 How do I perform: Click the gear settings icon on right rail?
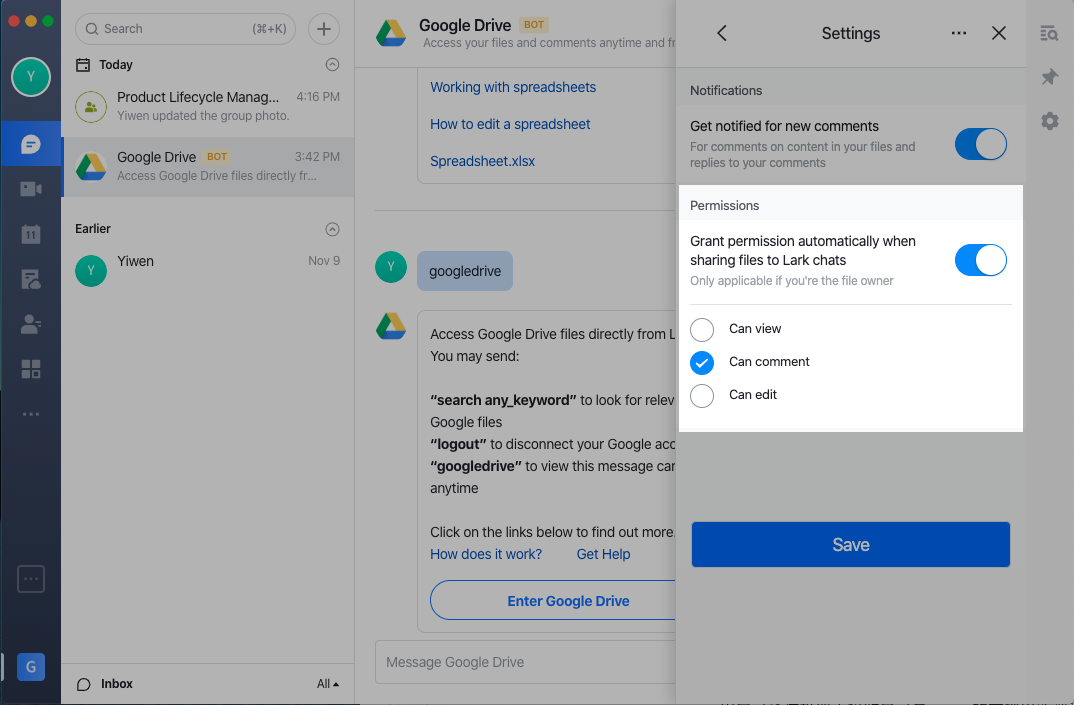point(1049,121)
